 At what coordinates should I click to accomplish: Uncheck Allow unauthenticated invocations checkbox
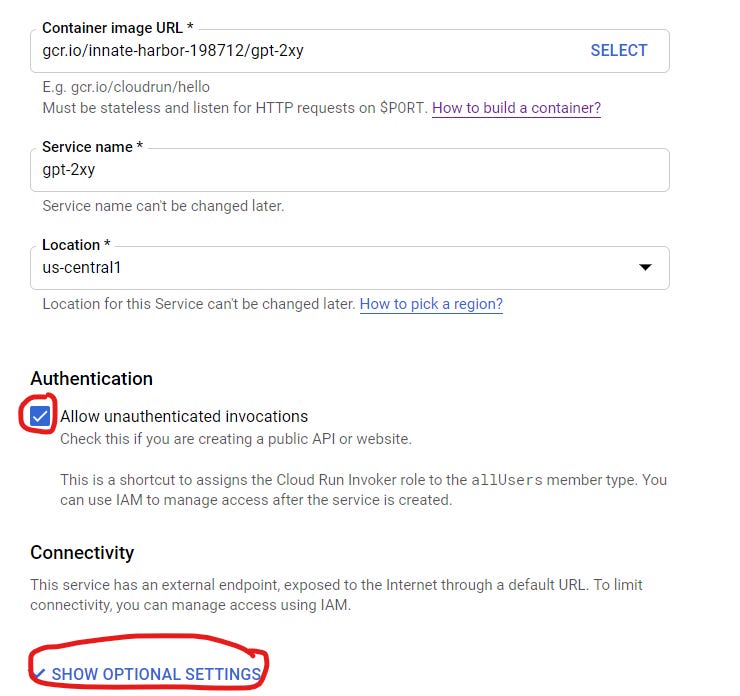pos(40,416)
